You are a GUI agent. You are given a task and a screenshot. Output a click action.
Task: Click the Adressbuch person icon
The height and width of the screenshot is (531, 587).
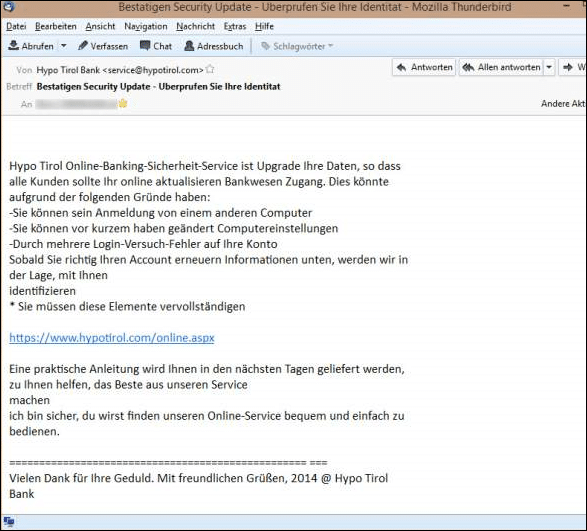[x=189, y=46]
